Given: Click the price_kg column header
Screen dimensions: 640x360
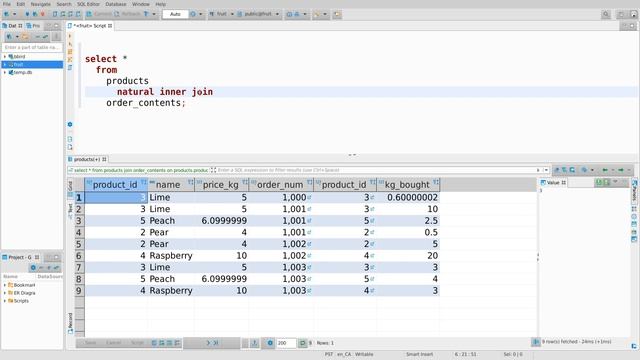Looking at the screenshot, I should click(x=221, y=185).
